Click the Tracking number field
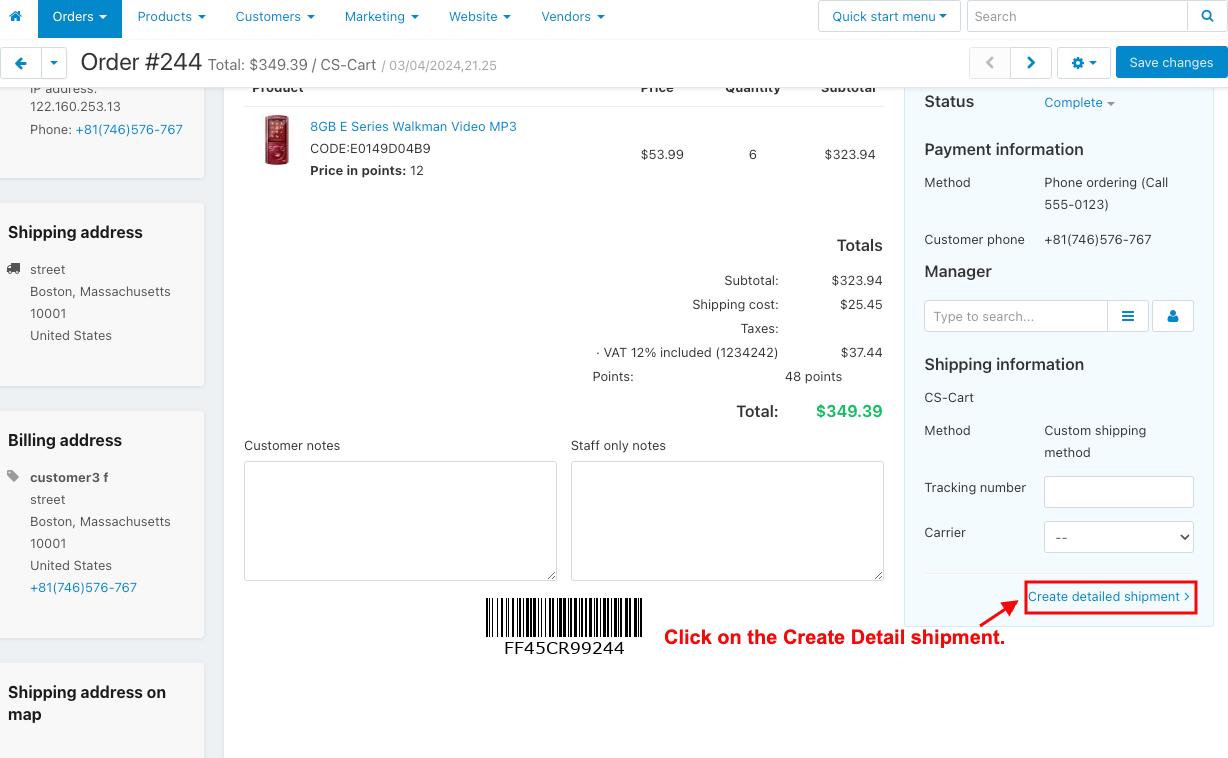1228x758 pixels. pyautogui.click(x=1119, y=492)
